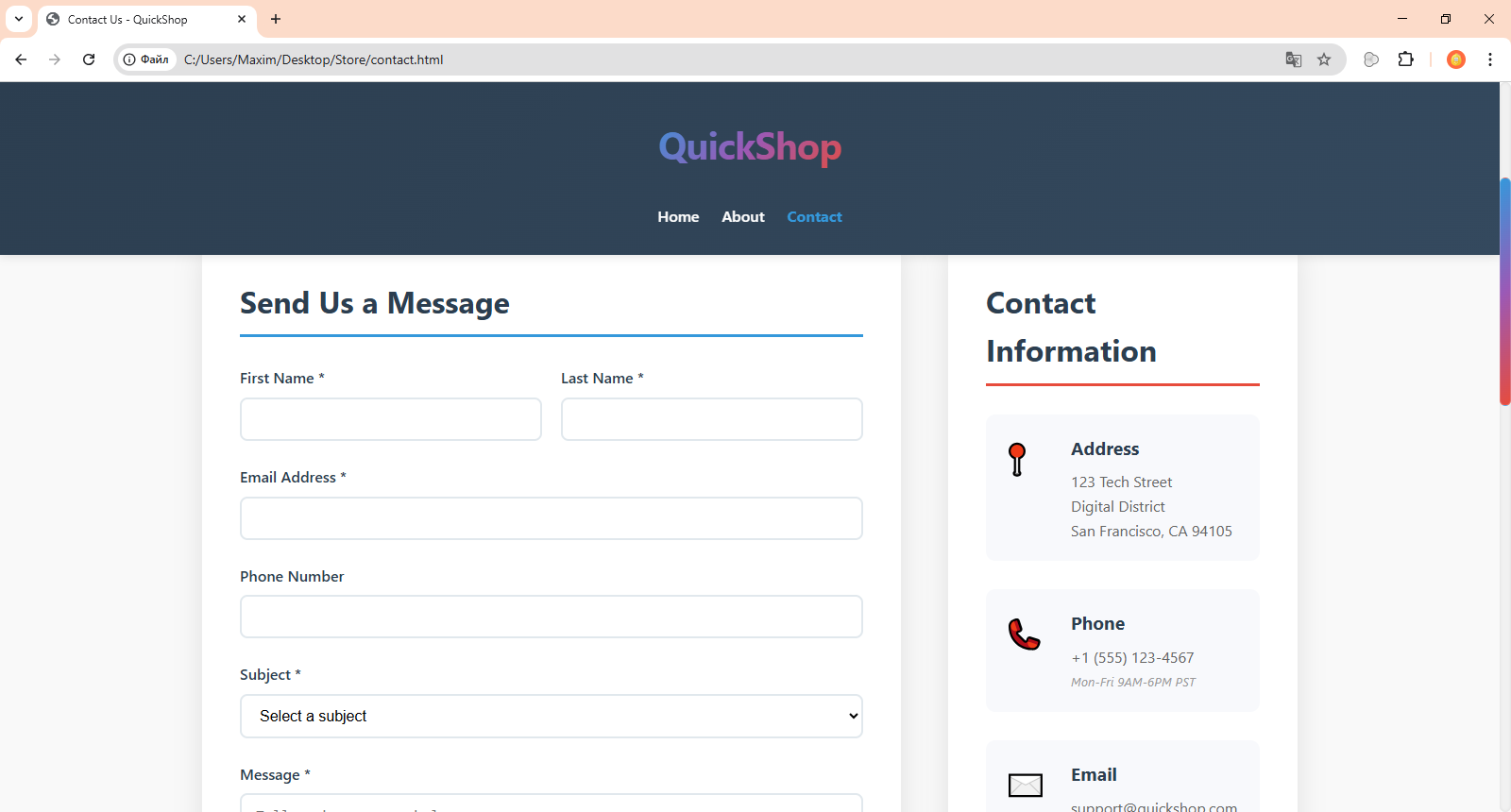Open a new tab with plus
1511x812 pixels.
(276, 19)
